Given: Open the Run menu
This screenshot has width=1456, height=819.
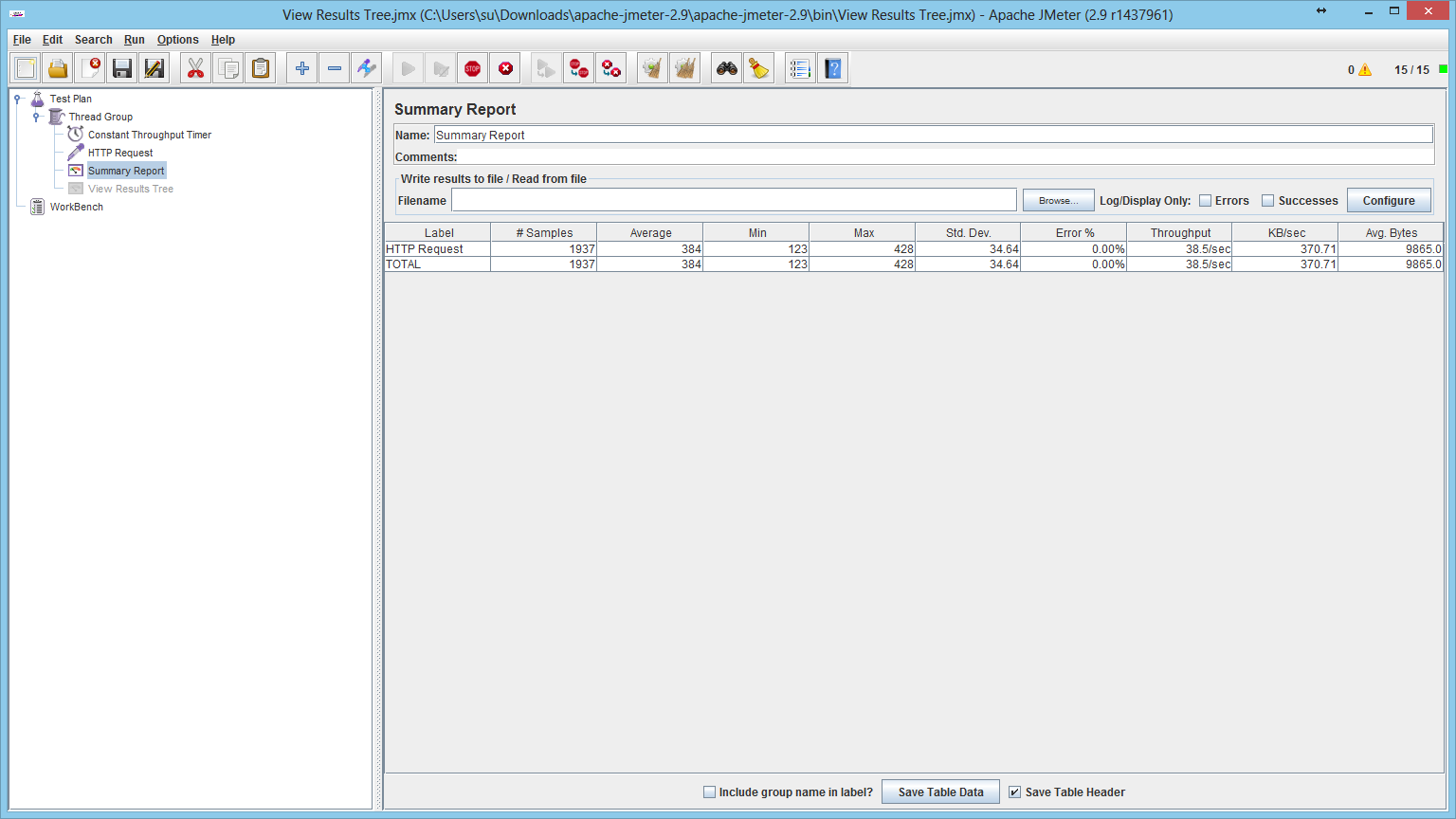Looking at the screenshot, I should [134, 40].
